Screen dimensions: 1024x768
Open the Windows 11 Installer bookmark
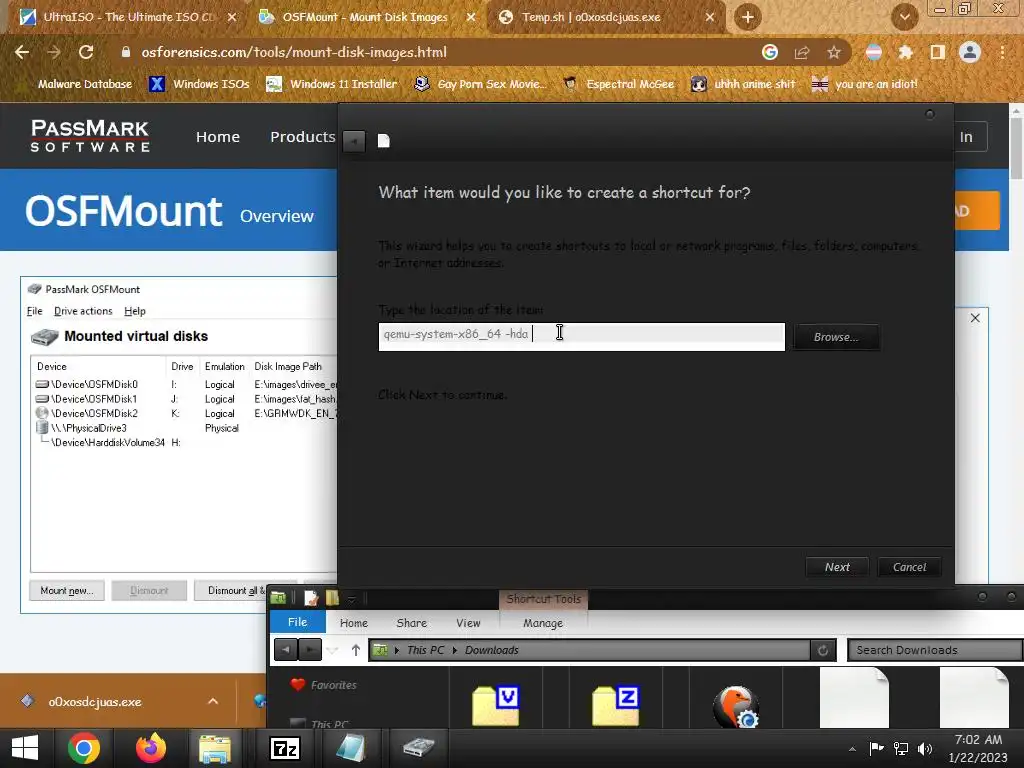click(x=332, y=84)
